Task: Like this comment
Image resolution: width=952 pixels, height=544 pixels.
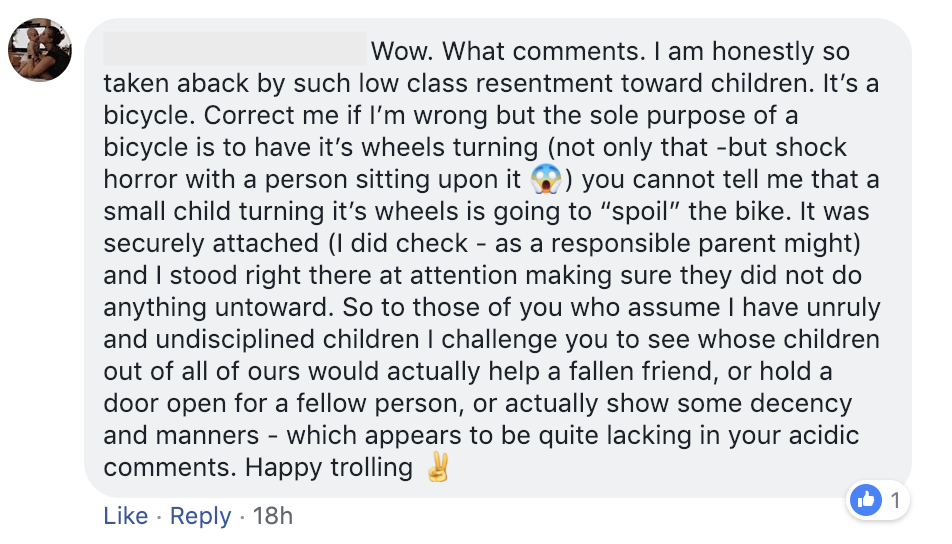Action: click(x=125, y=515)
